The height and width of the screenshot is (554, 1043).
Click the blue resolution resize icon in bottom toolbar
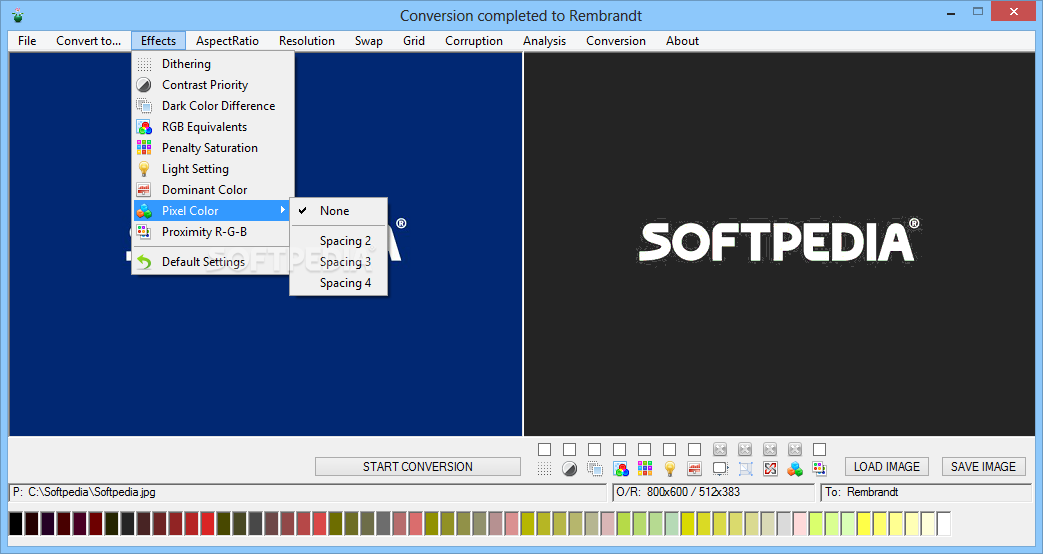click(x=745, y=468)
